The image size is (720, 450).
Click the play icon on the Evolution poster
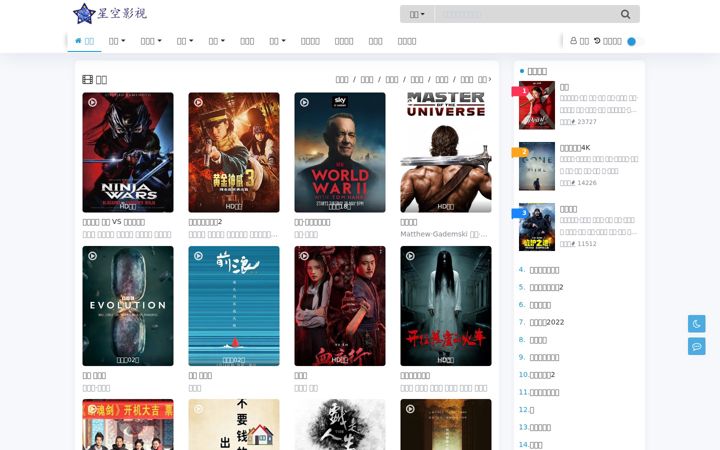(92, 256)
